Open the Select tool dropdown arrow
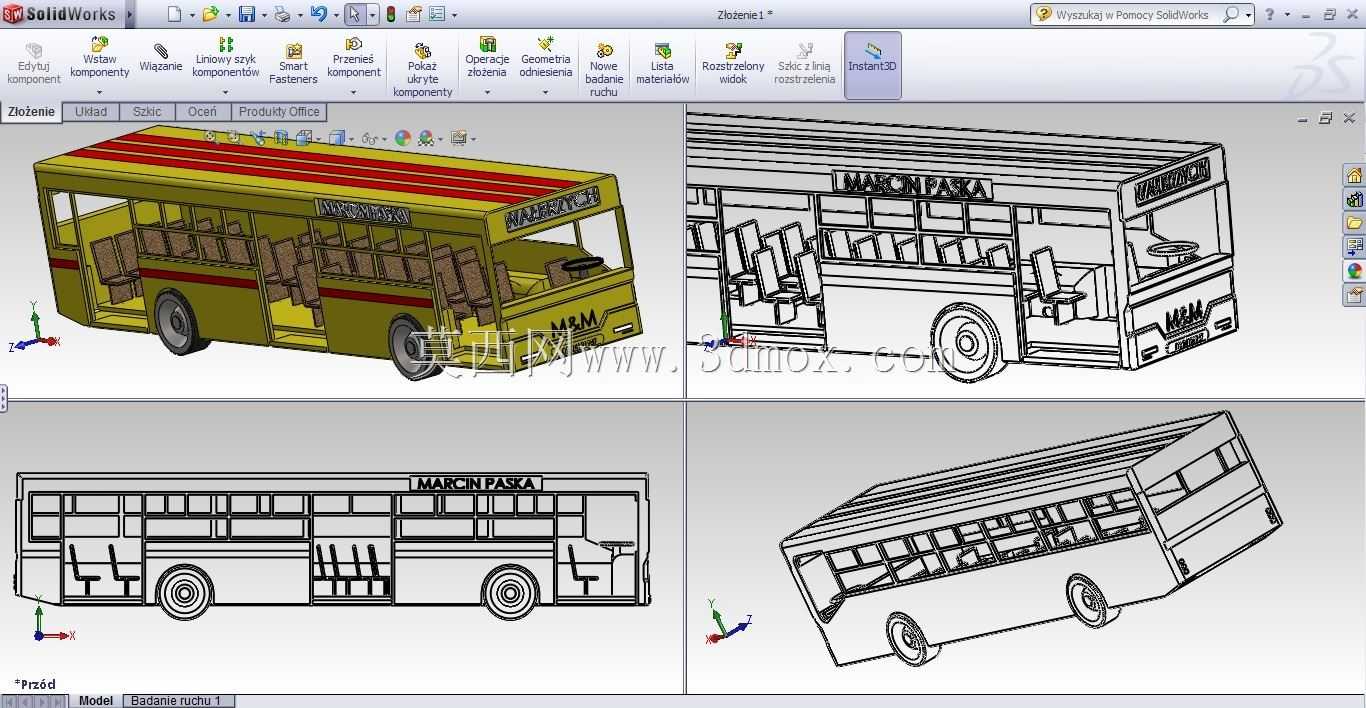Viewport: 1366px width, 708px height. (x=372, y=15)
